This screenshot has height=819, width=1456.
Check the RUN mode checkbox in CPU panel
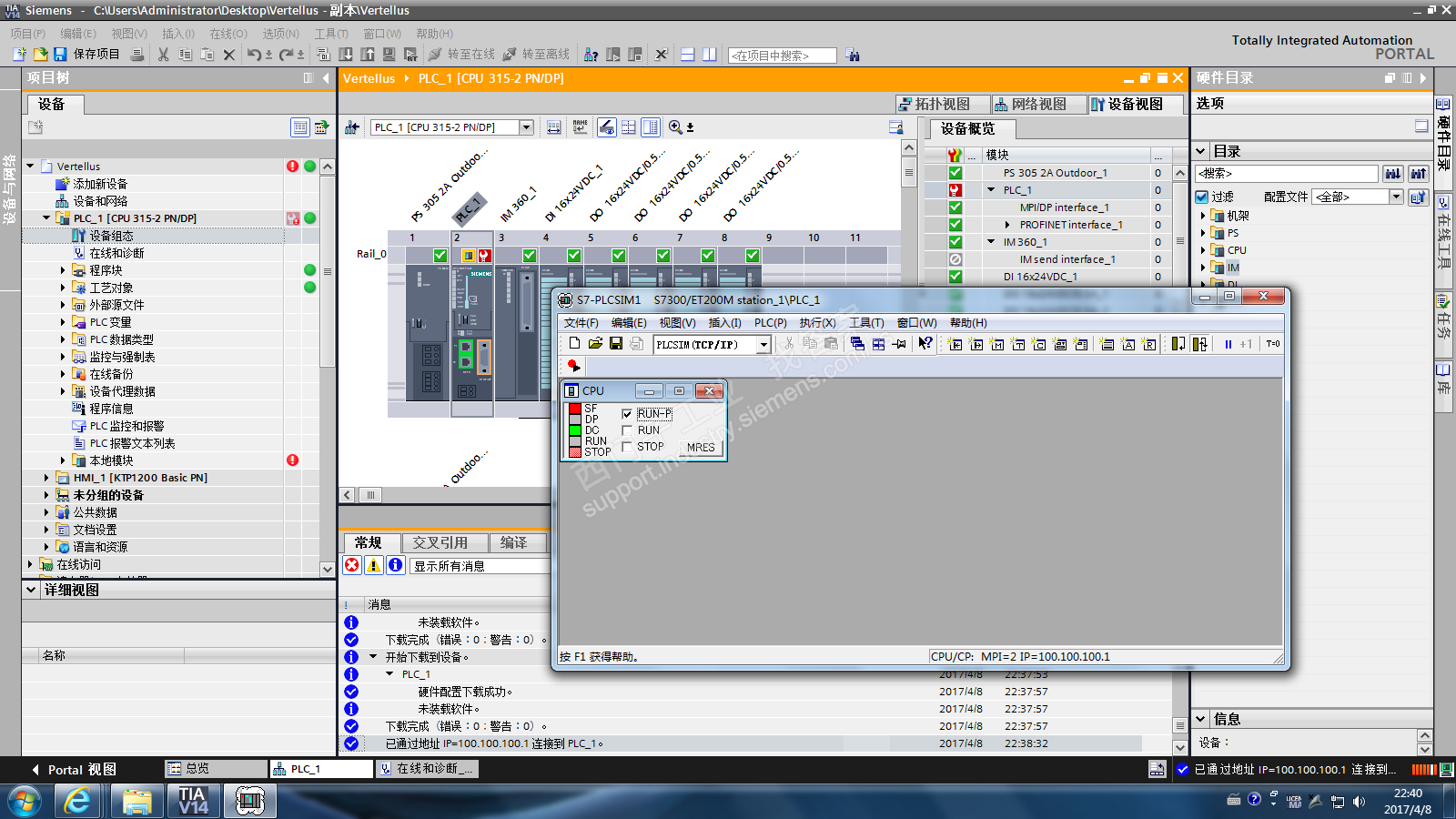(627, 430)
